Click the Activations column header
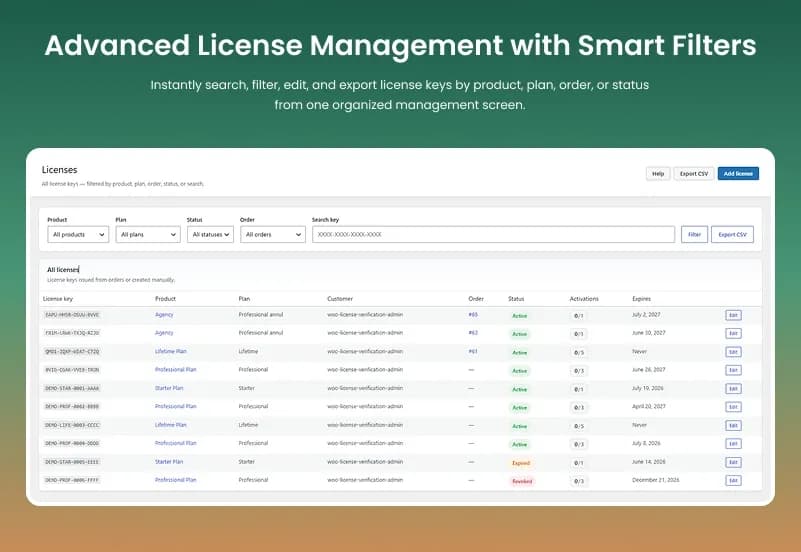 (584, 299)
